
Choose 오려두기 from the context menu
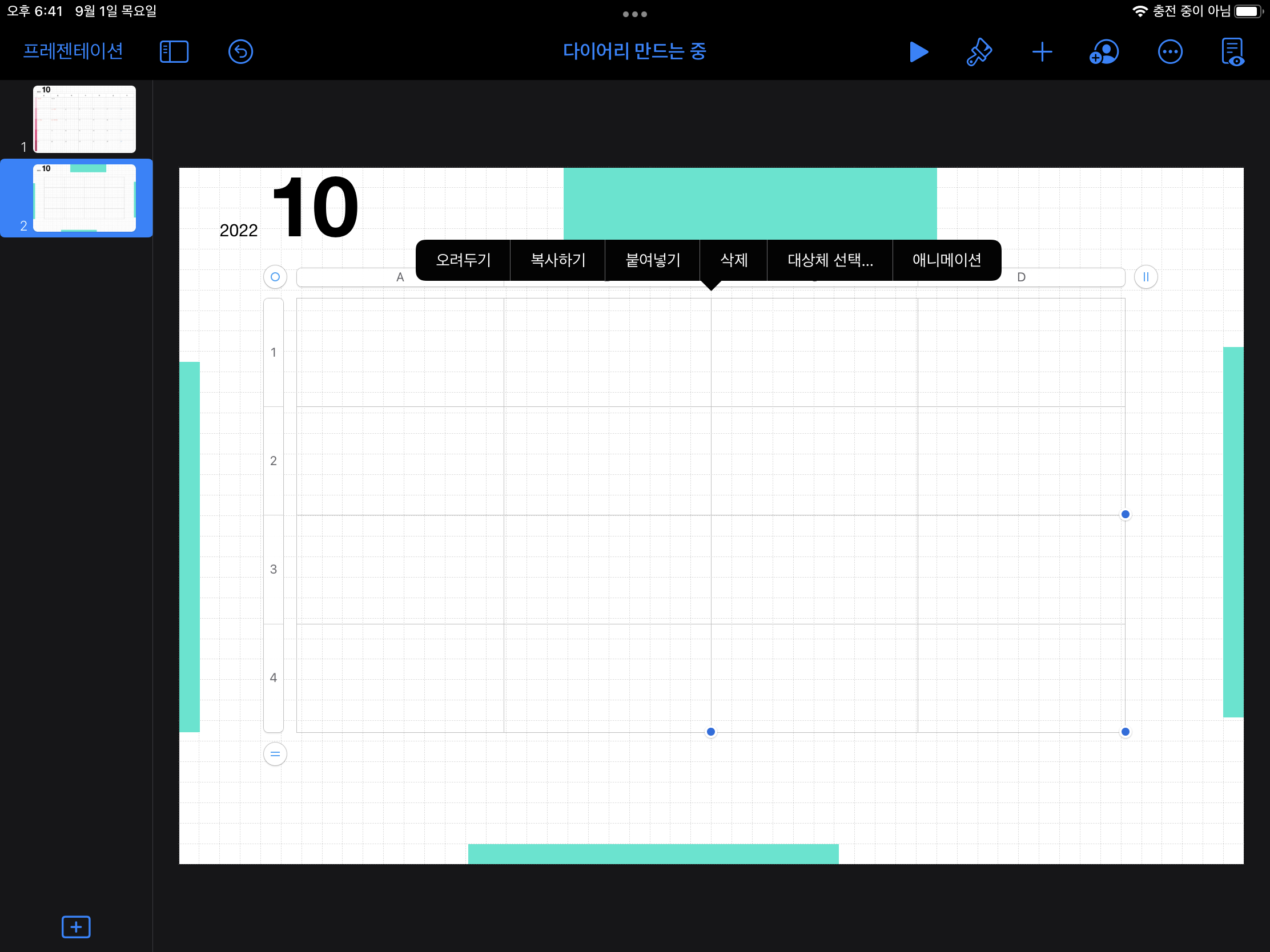463,260
